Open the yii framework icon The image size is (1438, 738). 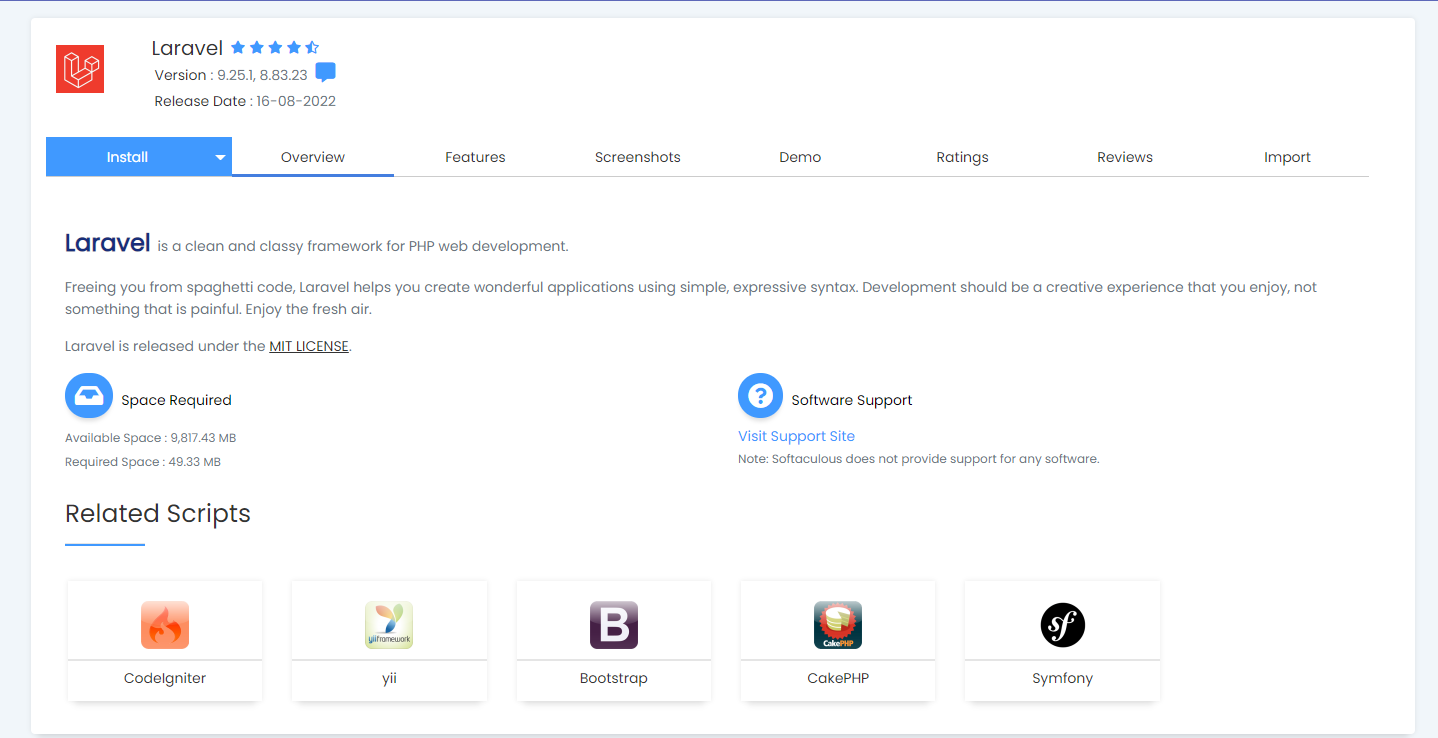click(389, 625)
